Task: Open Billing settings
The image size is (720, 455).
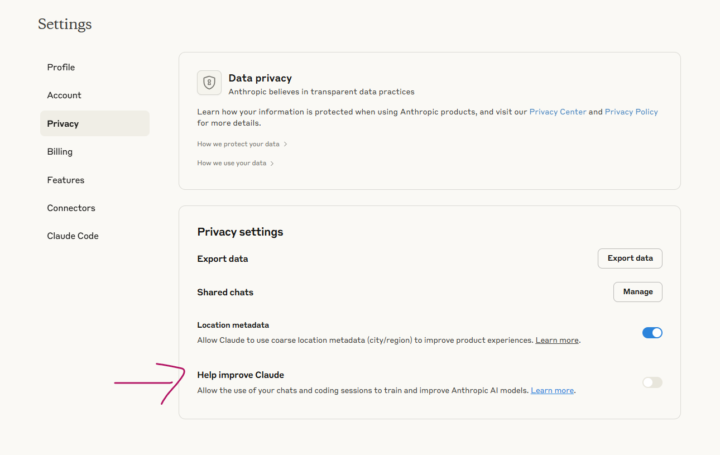Action: pos(60,152)
